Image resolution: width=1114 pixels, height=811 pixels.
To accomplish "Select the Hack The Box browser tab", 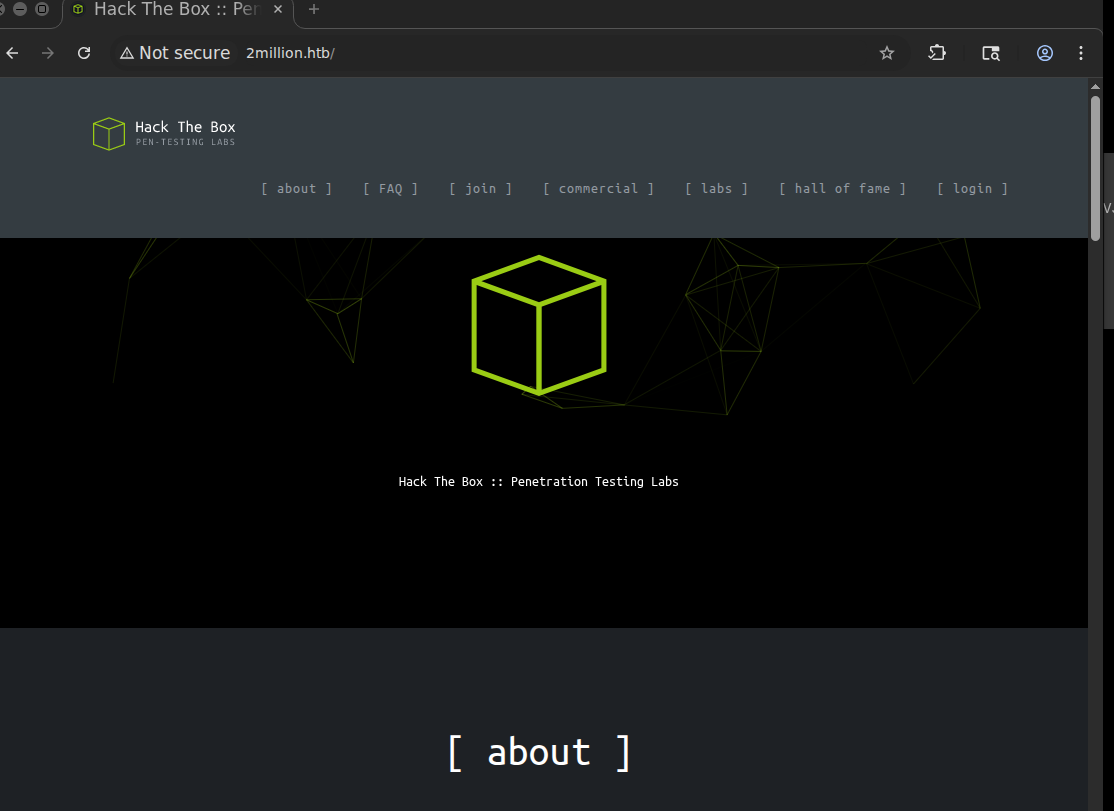I will pyautogui.click(x=178, y=10).
